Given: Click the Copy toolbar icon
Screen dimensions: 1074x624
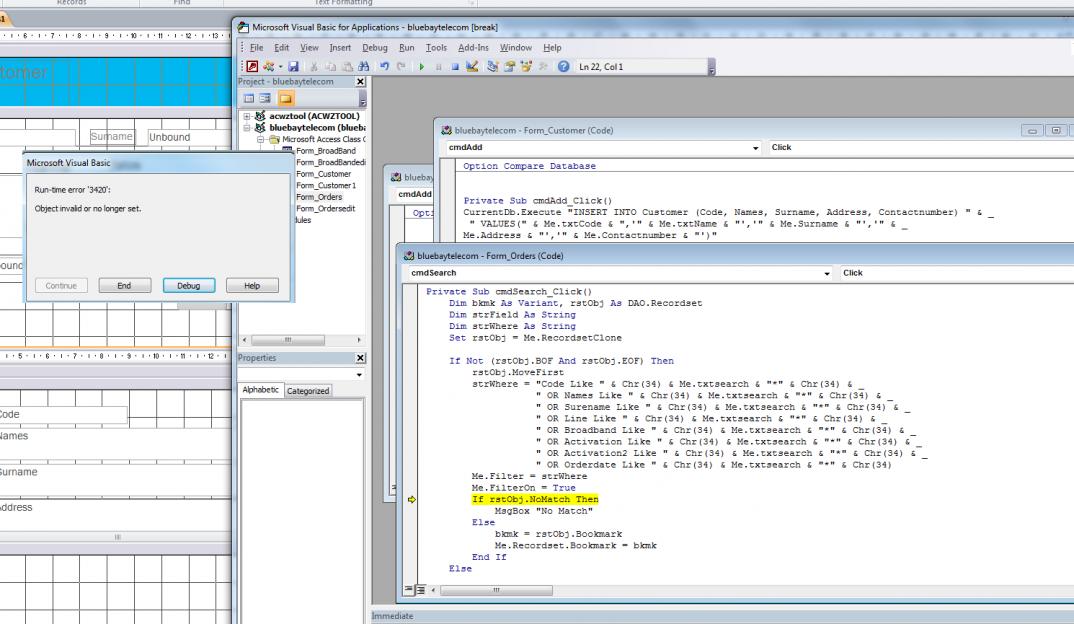Looking at the screenshot, I should click(330, 66).
